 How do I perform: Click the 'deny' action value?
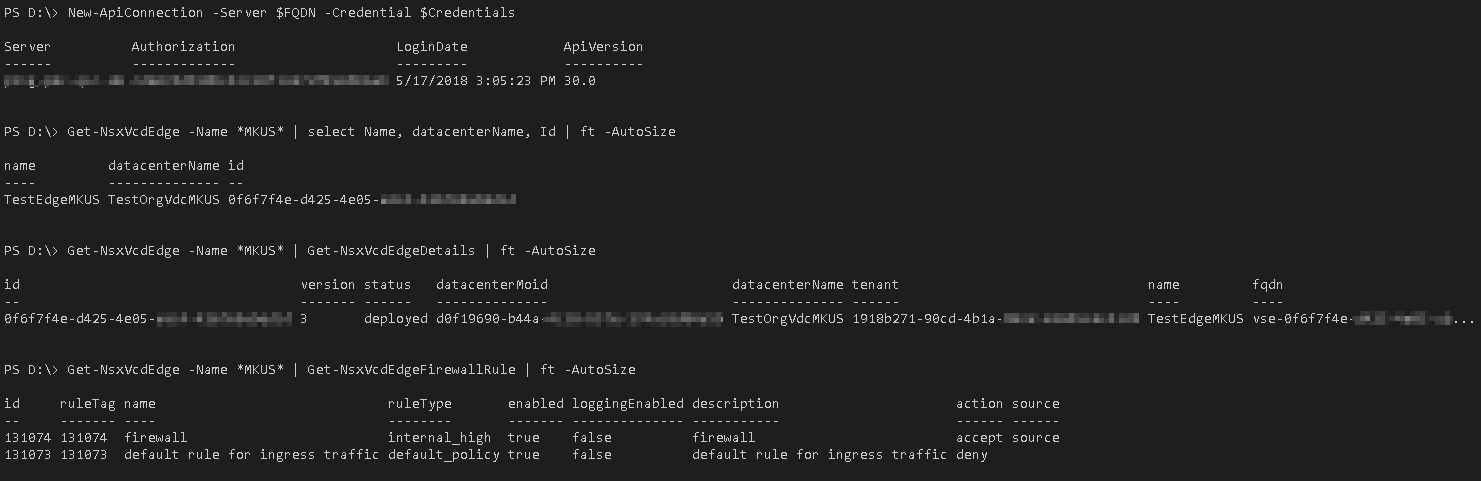972,455
